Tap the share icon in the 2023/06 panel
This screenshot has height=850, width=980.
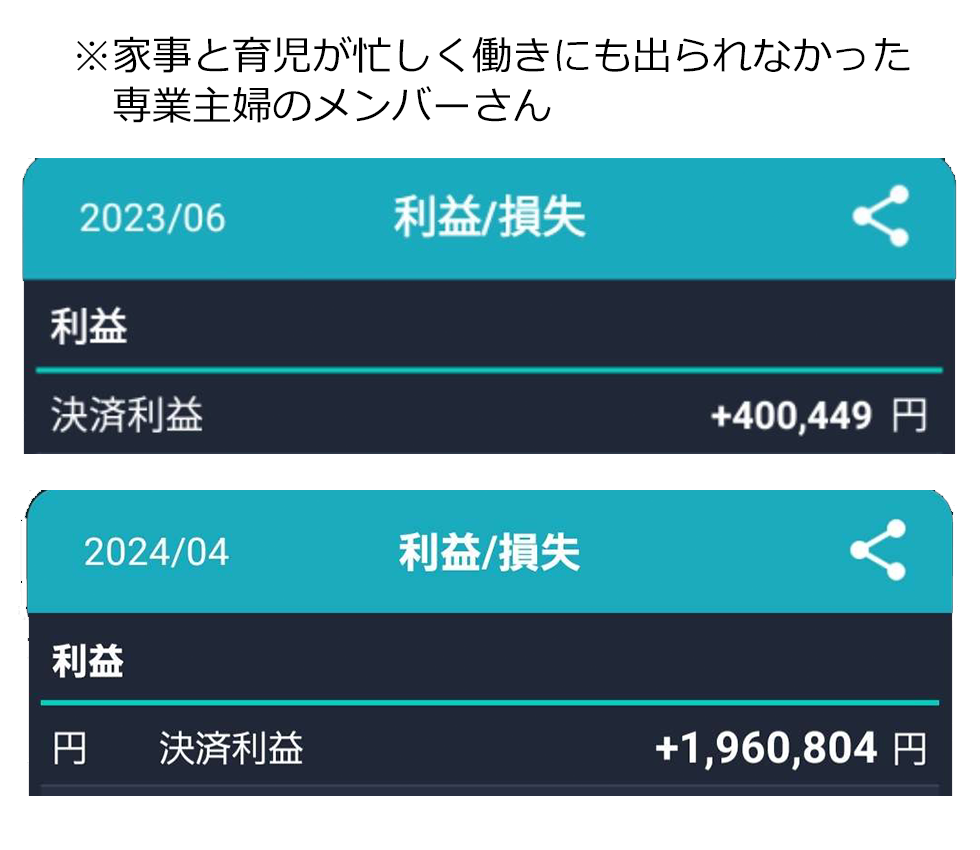click(880, 216)
